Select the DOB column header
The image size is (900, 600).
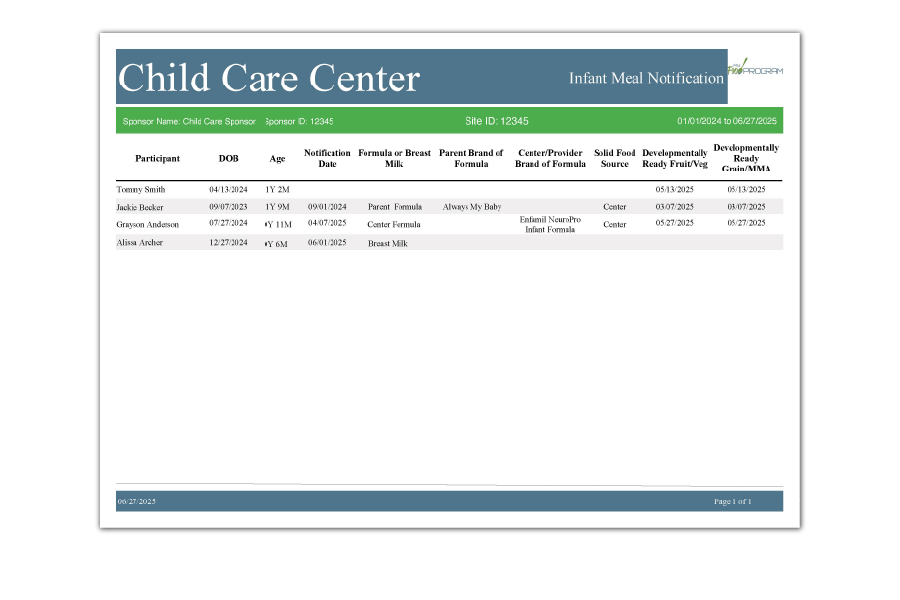[x=229, y=159]
